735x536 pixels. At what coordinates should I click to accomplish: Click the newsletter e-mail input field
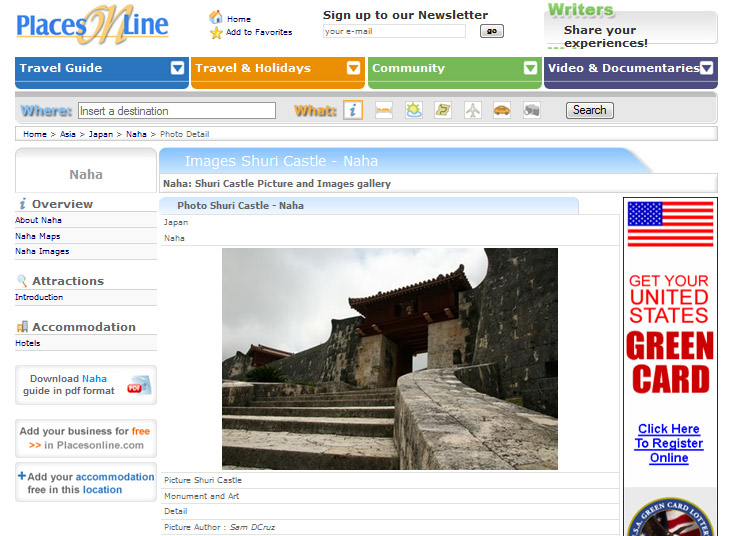pos(394,31)
